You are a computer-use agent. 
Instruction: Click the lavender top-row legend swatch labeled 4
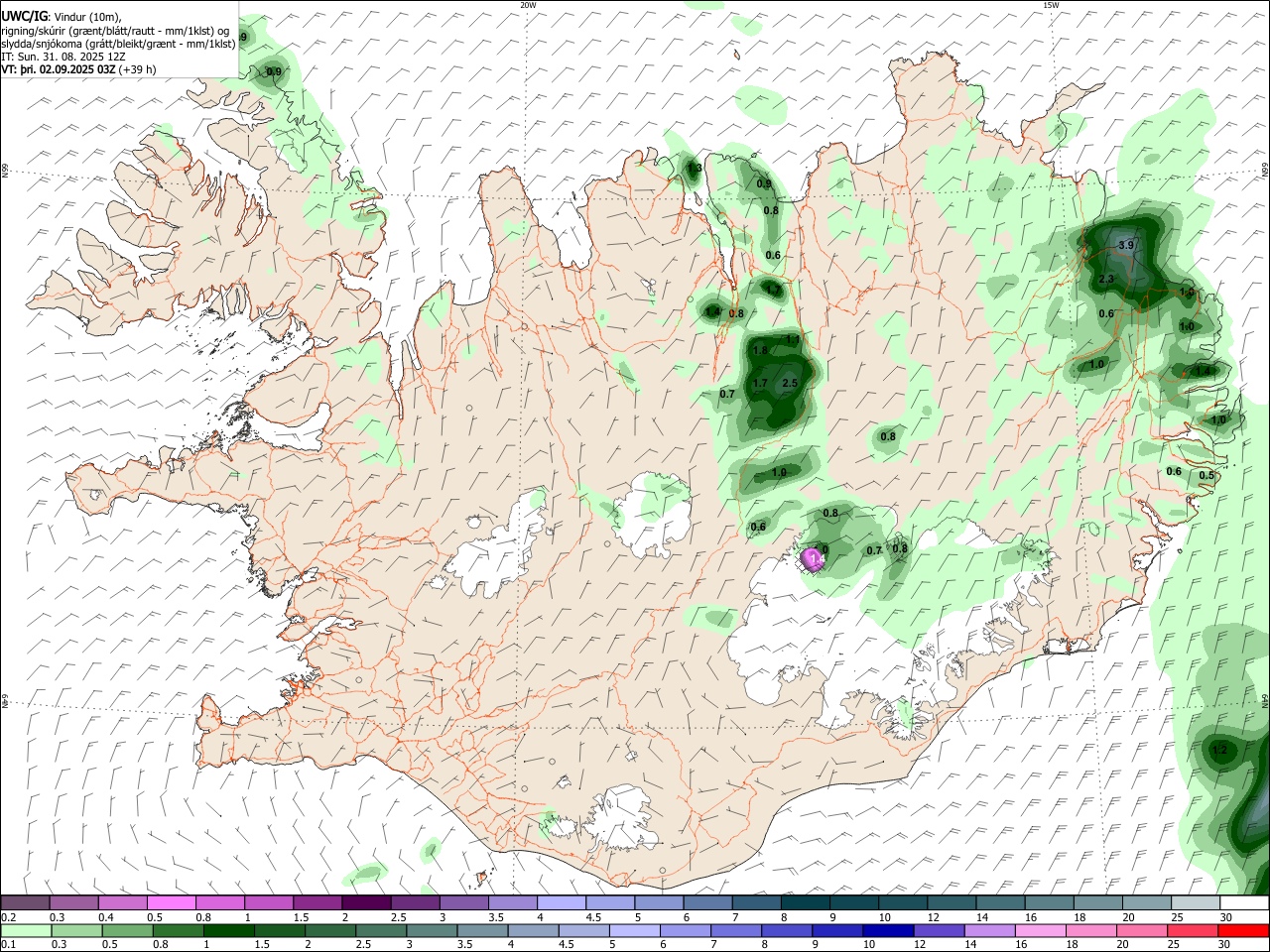(x=561, y=902)
